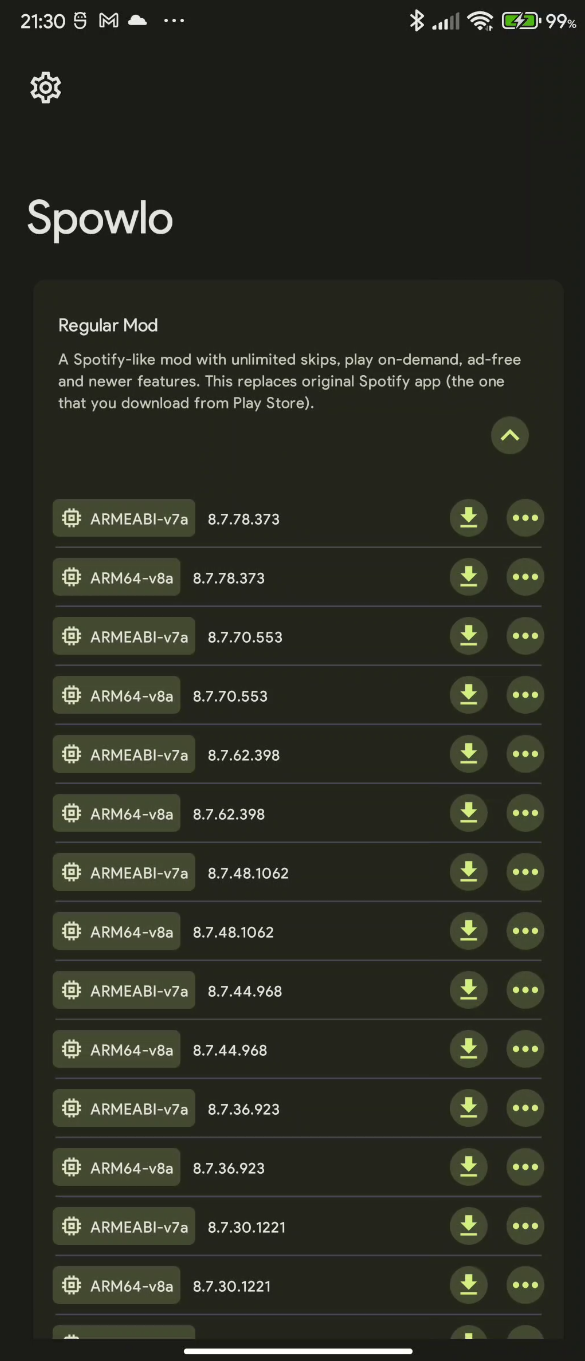Image resolution: width=585 pixels, height=1361 pixels.
Task: Open options menu for ARM64-v8a 8.7.36.923
Action: pos(525,1167)
